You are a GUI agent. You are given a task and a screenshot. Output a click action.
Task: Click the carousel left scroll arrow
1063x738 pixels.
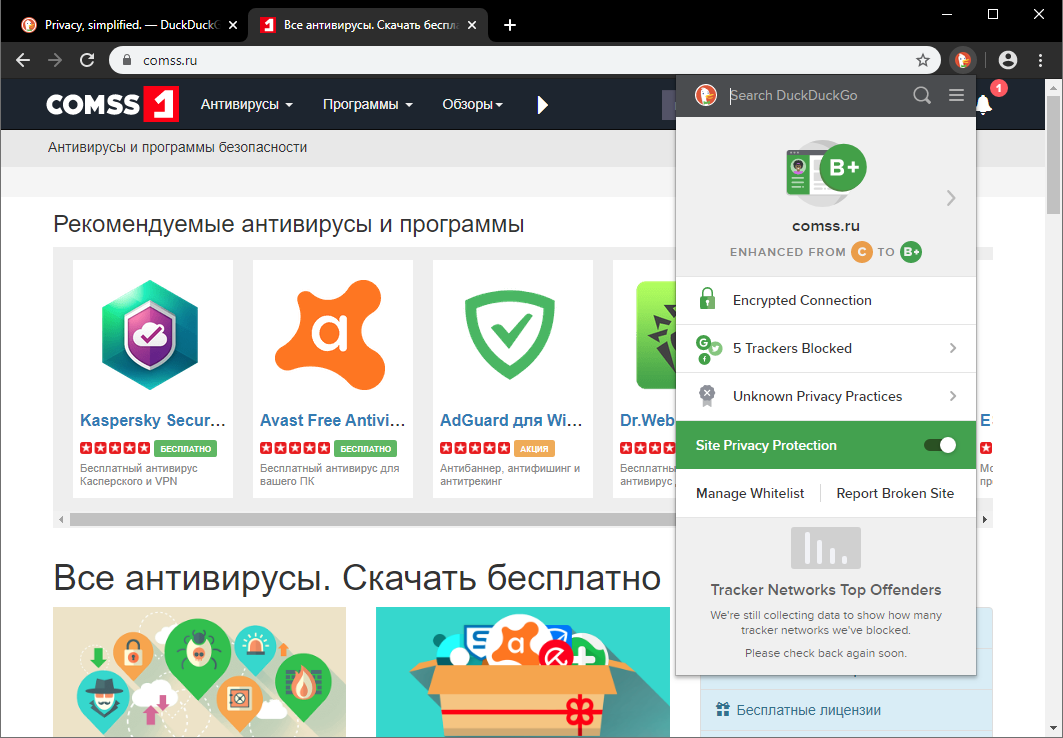pyautogui.click(x=61, y=520)
